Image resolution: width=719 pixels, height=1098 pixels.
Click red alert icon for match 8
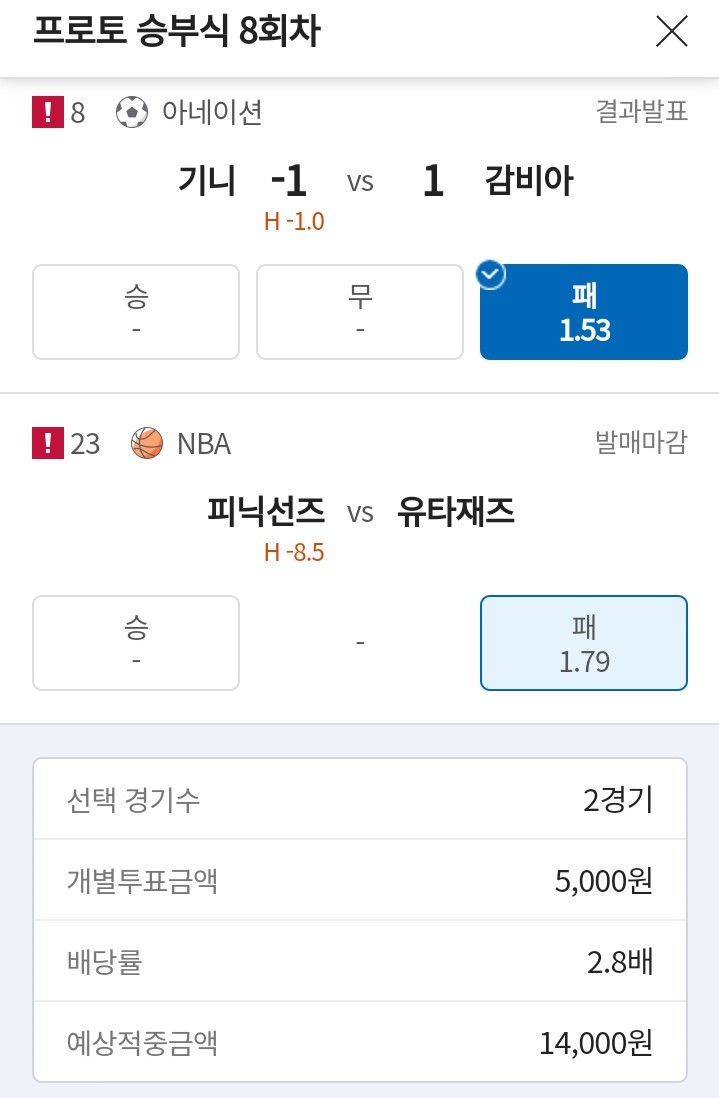click(x=48, y=112)
